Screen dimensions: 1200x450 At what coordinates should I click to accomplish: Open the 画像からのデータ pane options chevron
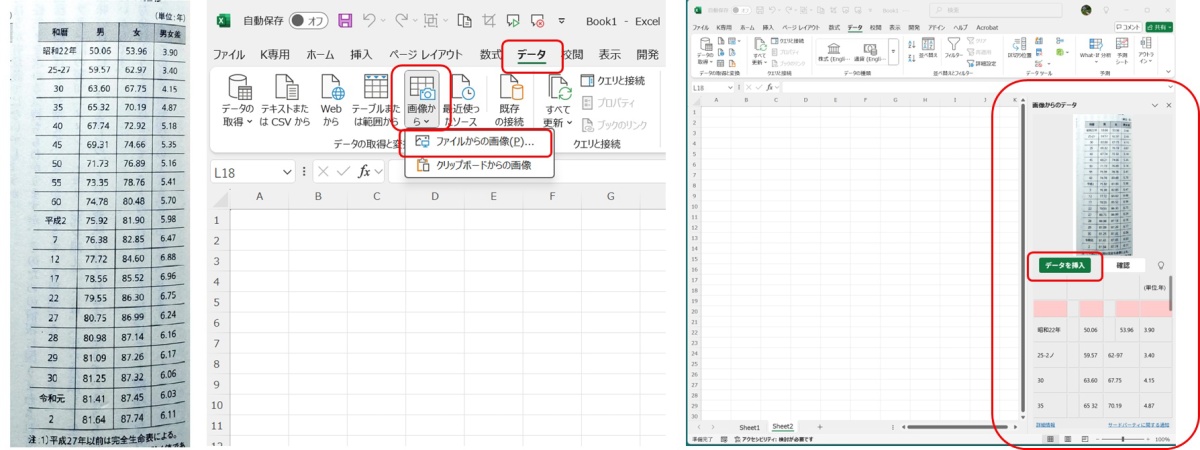pyautogui.click(x=1155, y=105)
